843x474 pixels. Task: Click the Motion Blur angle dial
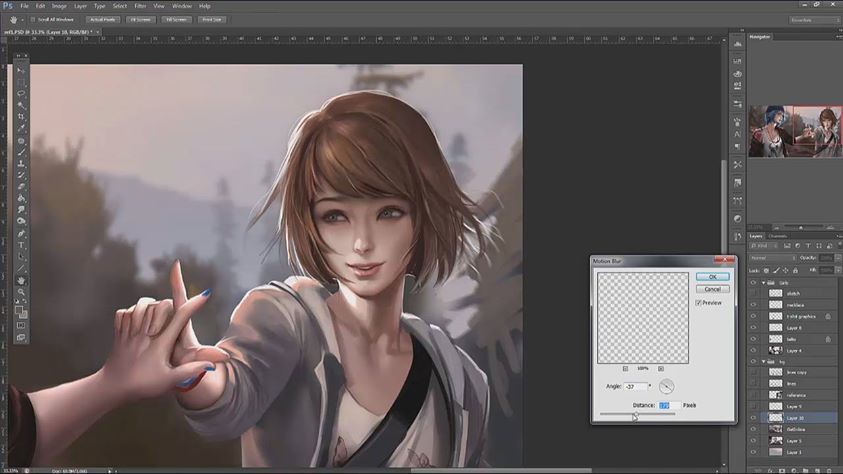[x=666, y=386]
